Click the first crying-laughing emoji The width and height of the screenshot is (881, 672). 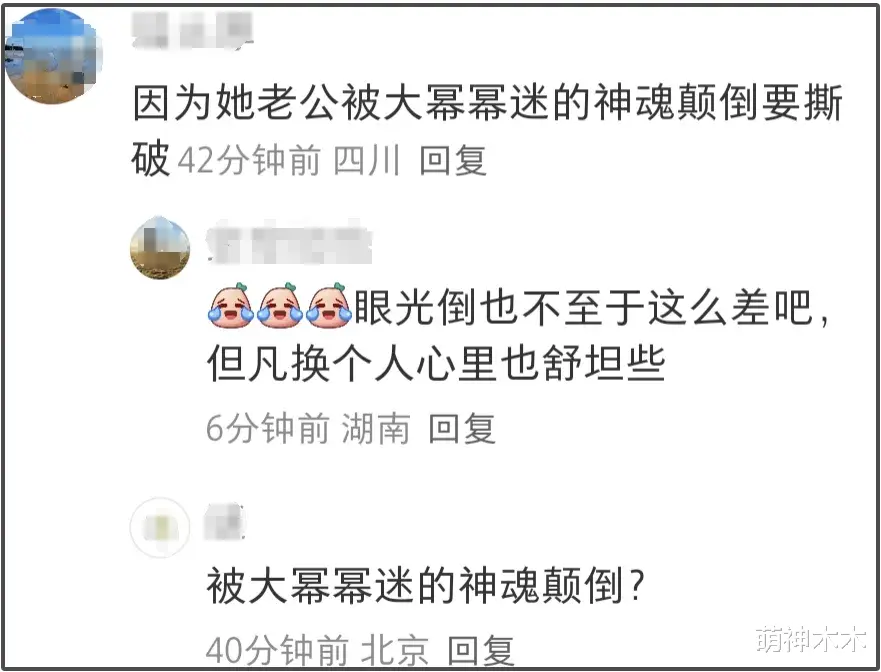(231, 306)
